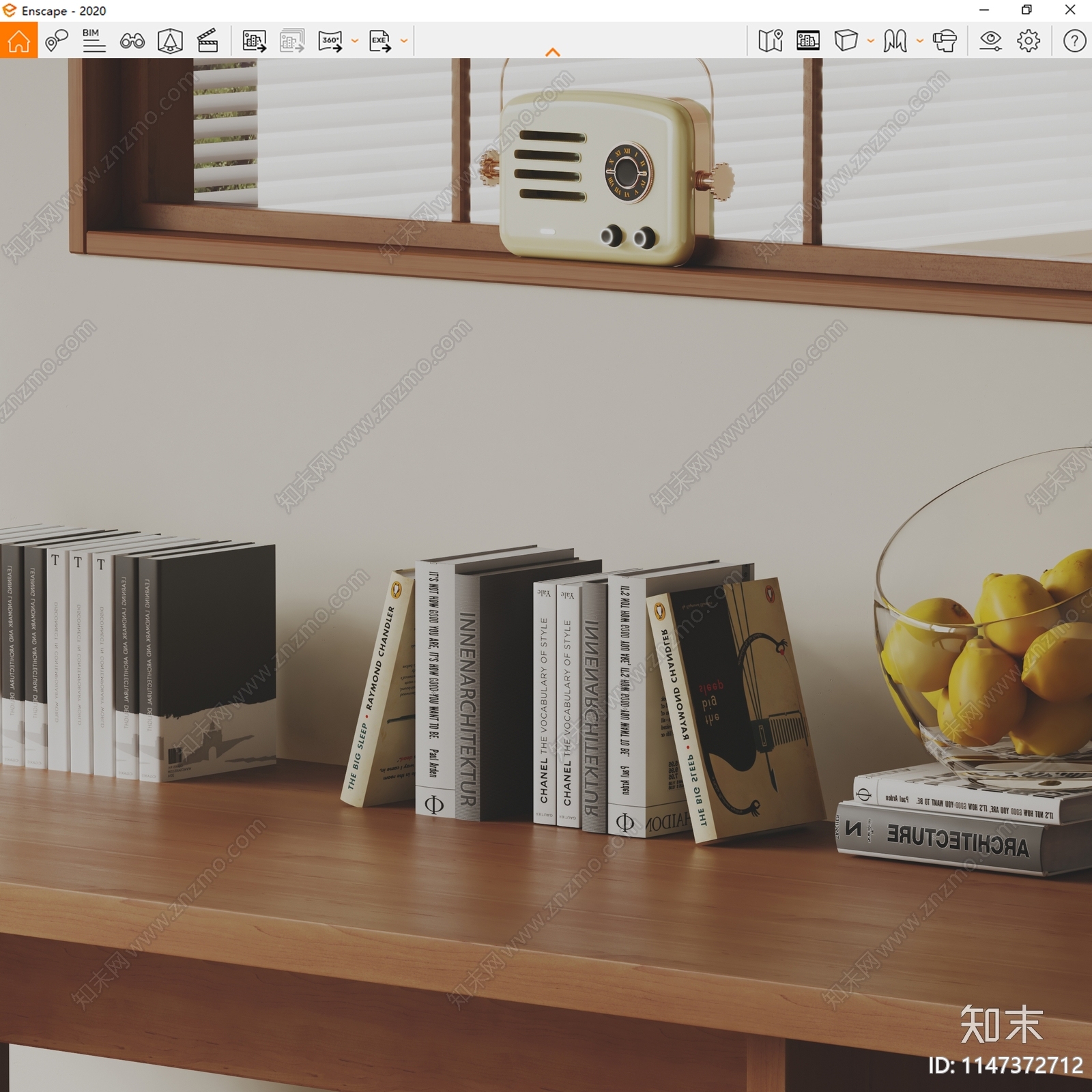Expand the EXE export dropdown arrow
The image size is (1092, 1092).
pos(404,41)
